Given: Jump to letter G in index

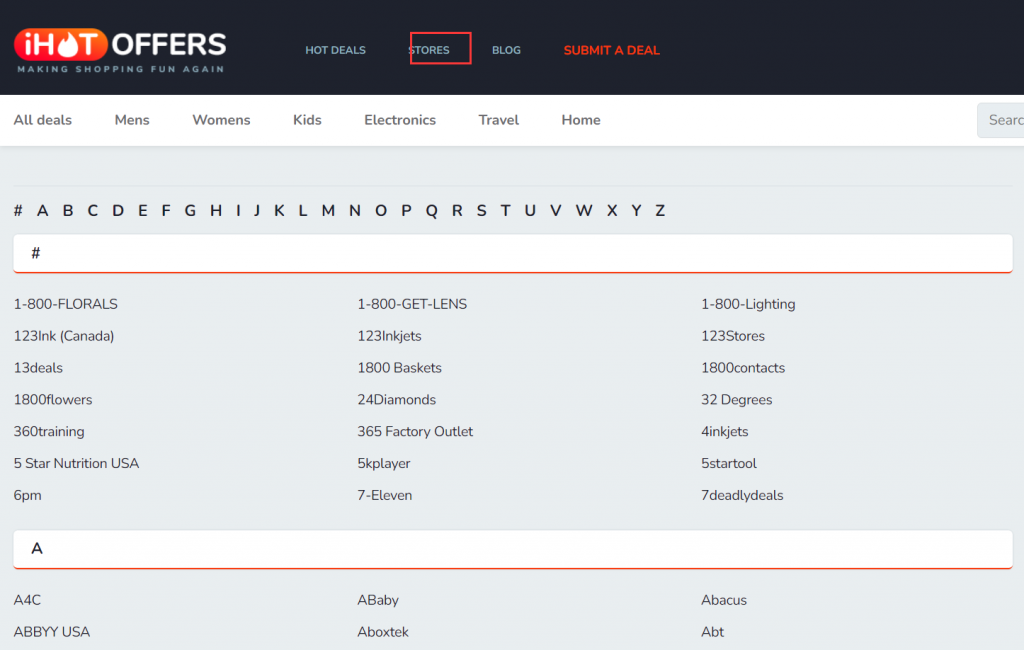Looking at the screenshot, I should coord(190,210).
